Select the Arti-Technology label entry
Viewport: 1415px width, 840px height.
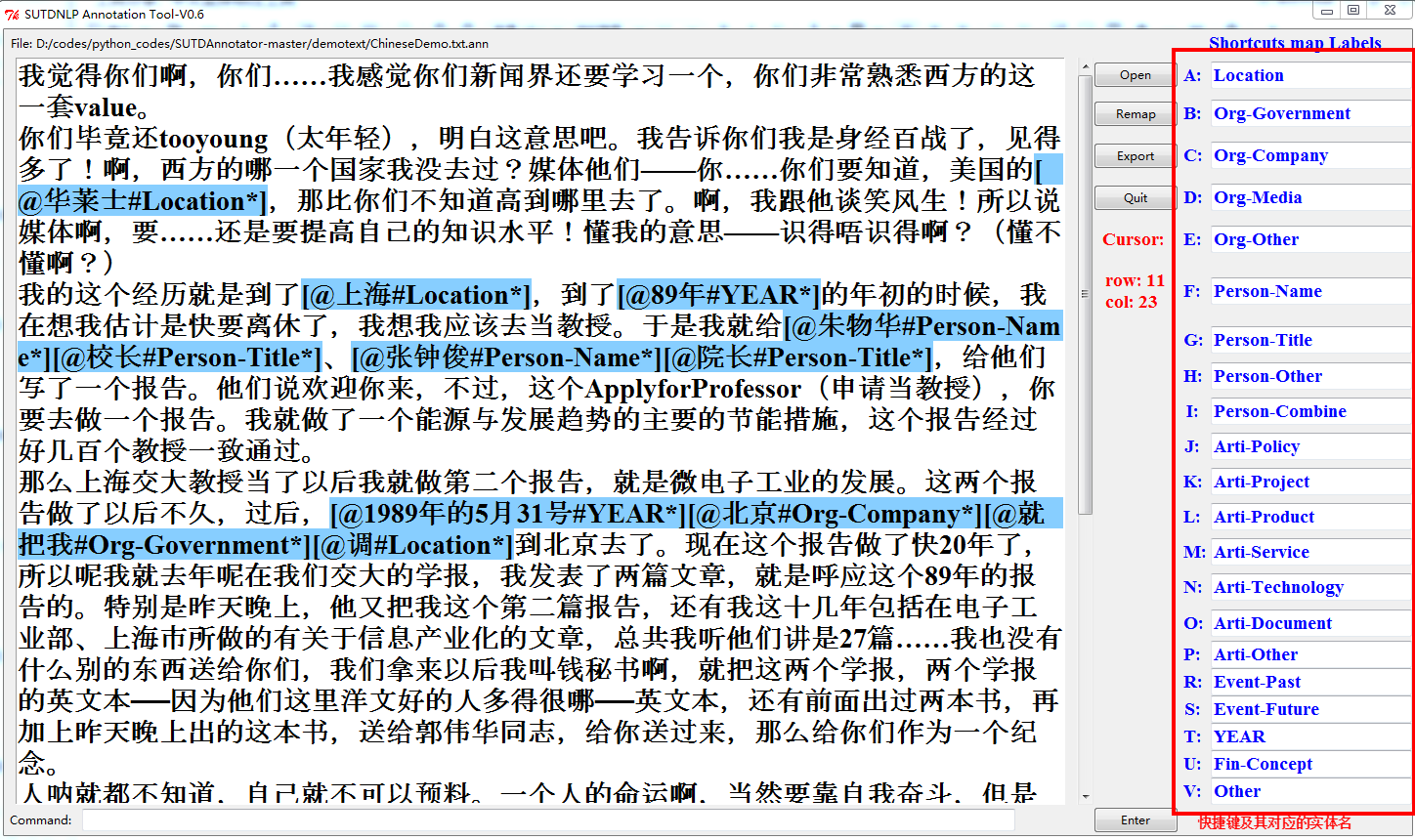tap(1311, 588)
